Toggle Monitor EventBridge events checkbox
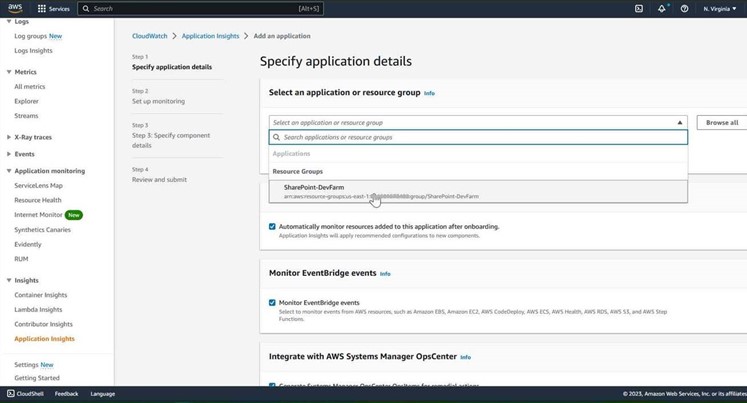 pos(272,302)
